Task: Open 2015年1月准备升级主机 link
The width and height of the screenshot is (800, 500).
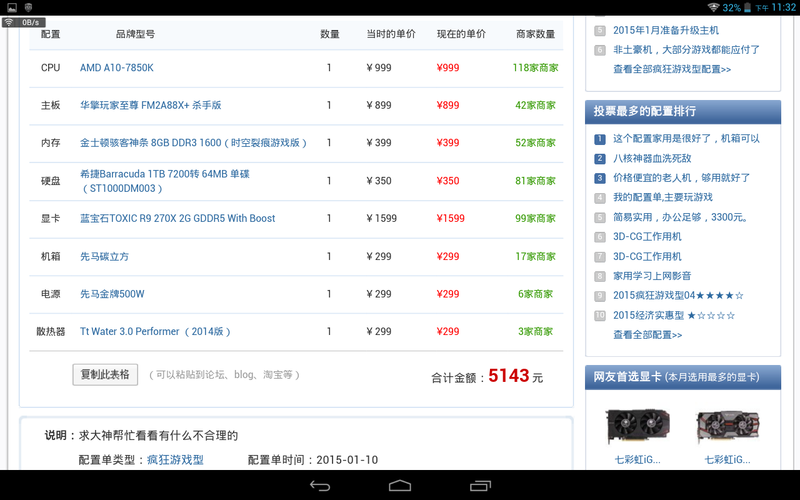Action: 666,30
